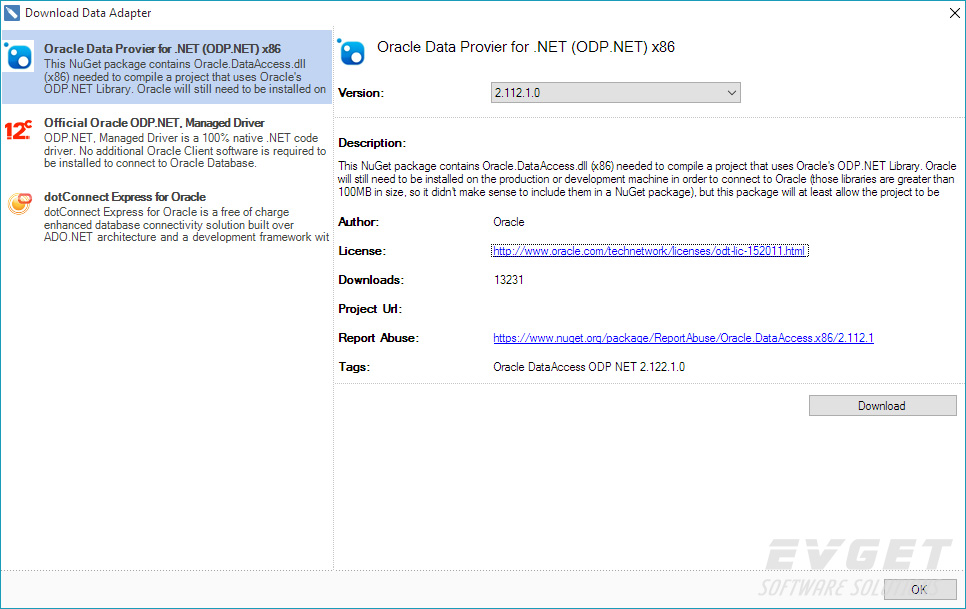Click the Description label
The height and width of the screenshot is (609, 966).
point(372,143)
